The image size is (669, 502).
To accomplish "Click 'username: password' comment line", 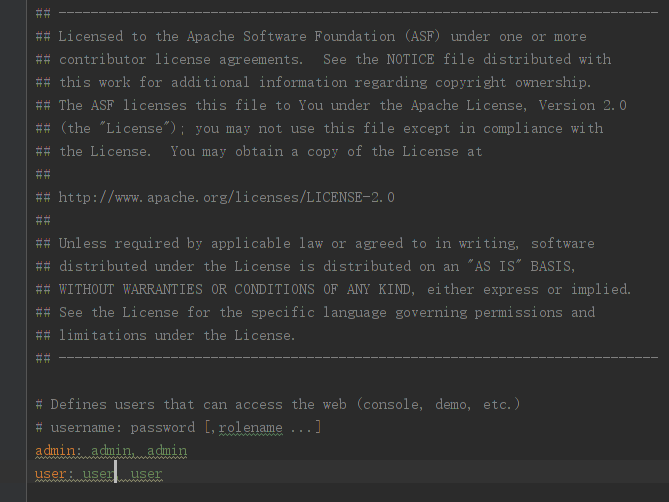I will pyautogui.click(x=178, y=427).
